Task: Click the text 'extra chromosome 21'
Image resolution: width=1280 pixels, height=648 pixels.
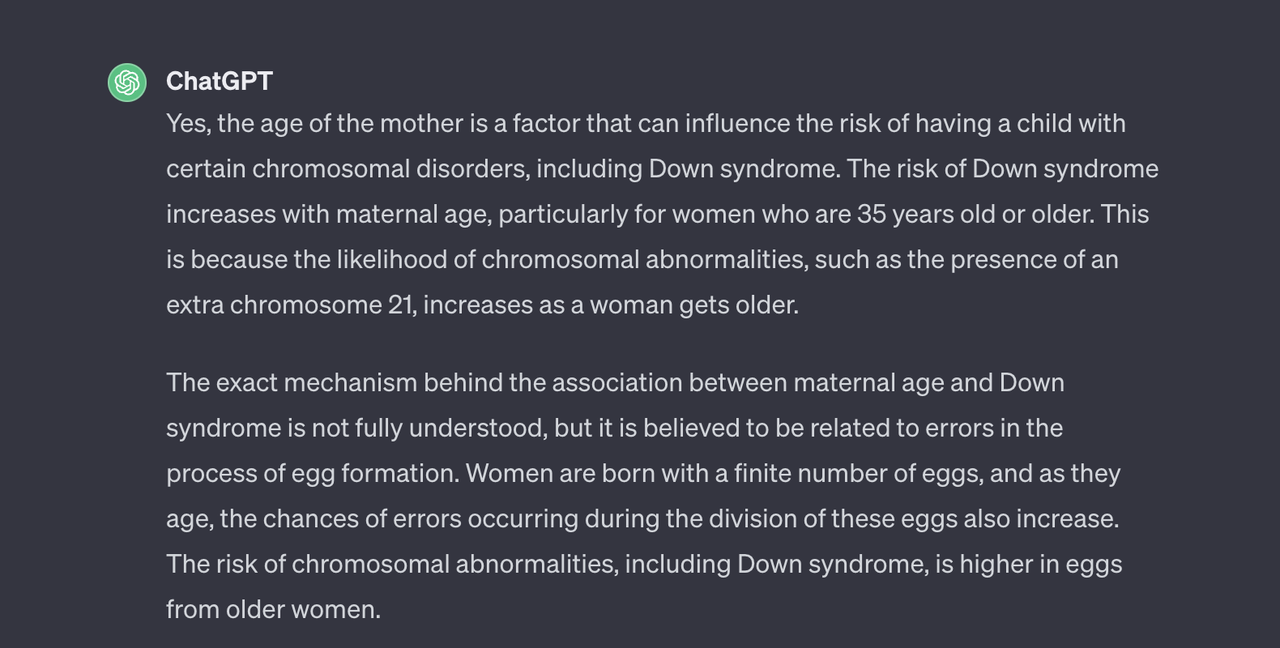Action: pyautogui.click(x=290, y=304)
